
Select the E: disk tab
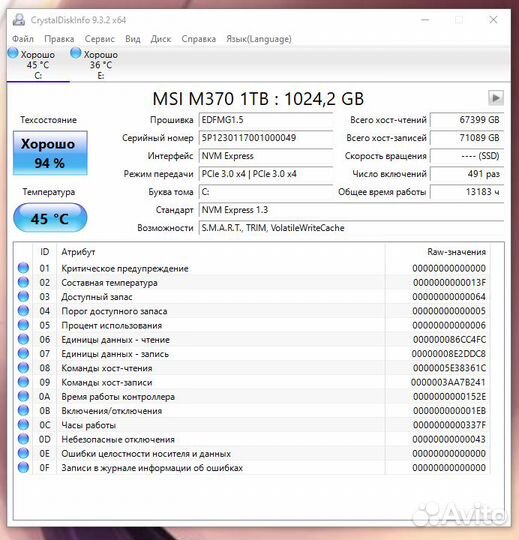pyautogui.click(x=101, y=65)
